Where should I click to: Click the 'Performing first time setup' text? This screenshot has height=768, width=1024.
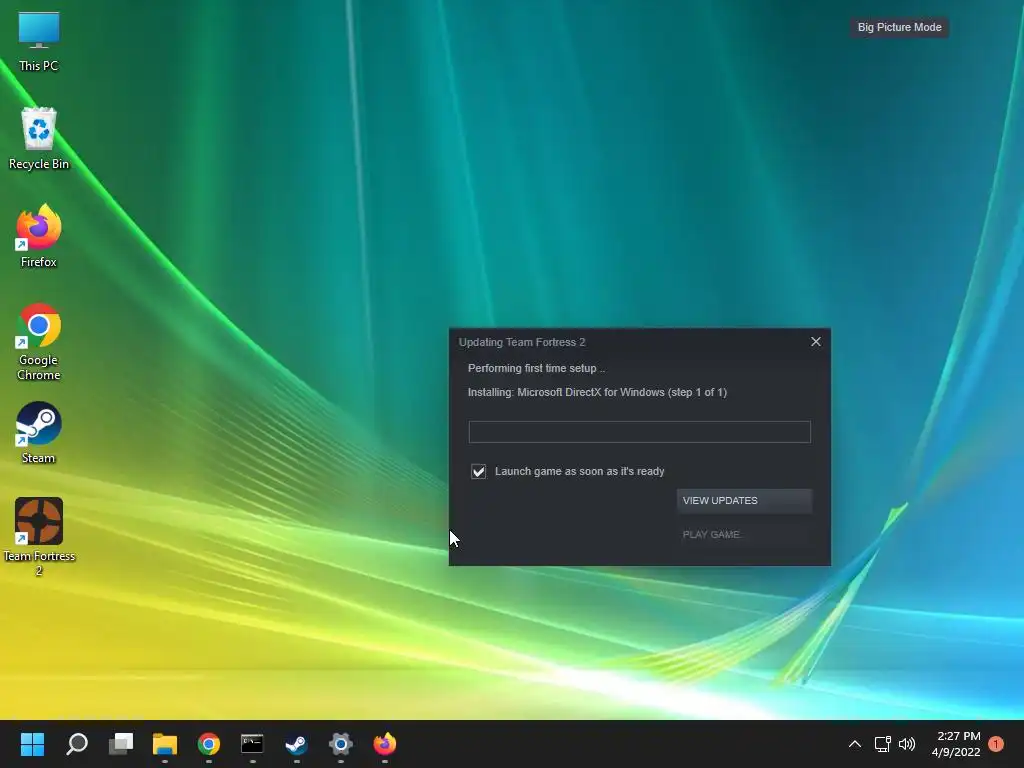point(536,368)
